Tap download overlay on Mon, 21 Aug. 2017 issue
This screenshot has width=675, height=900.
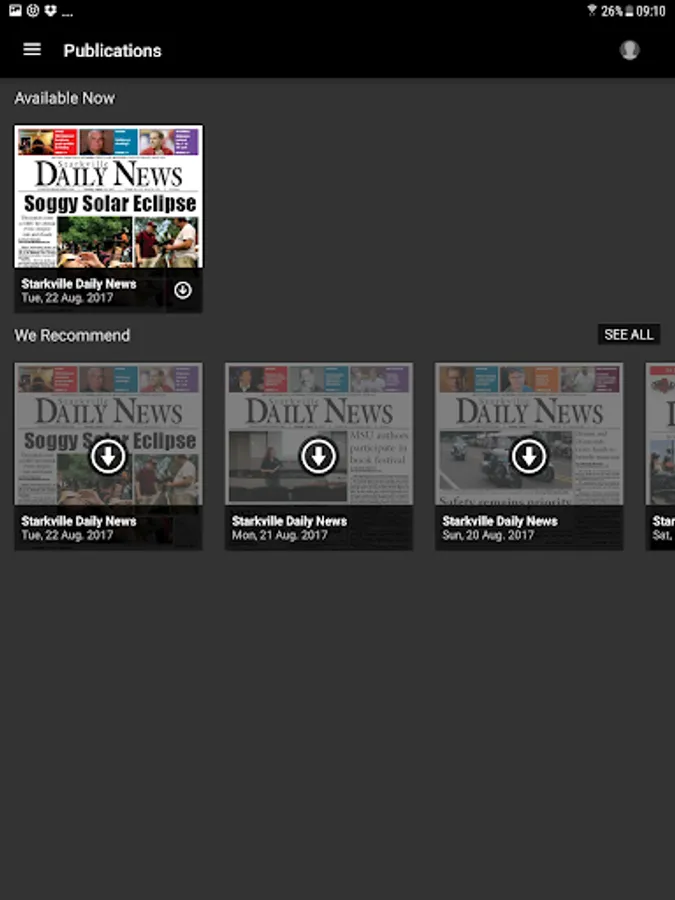pos(318,456)
